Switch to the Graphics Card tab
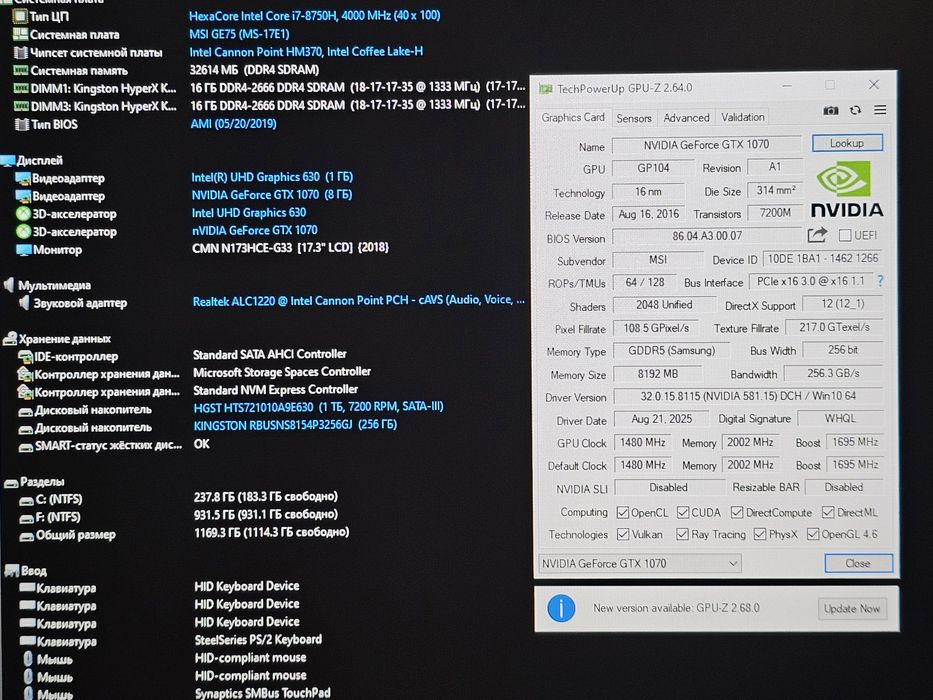 572,117
